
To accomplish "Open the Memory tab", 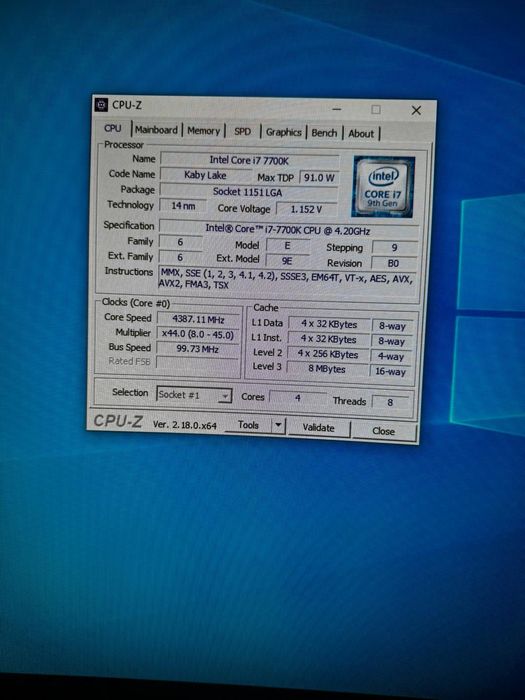I will (x=204, y=131).
